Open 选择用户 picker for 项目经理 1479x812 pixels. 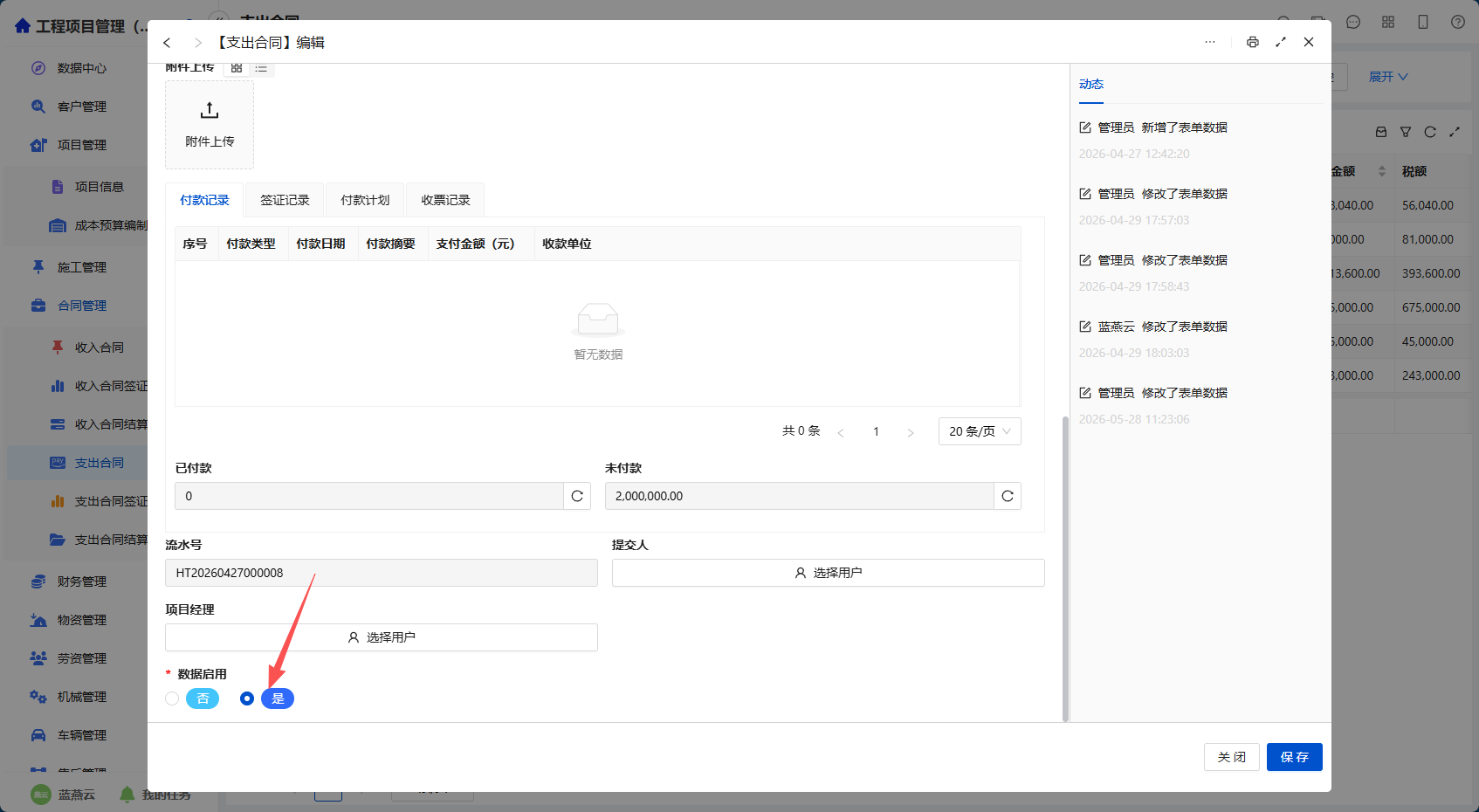coord(382,637)
